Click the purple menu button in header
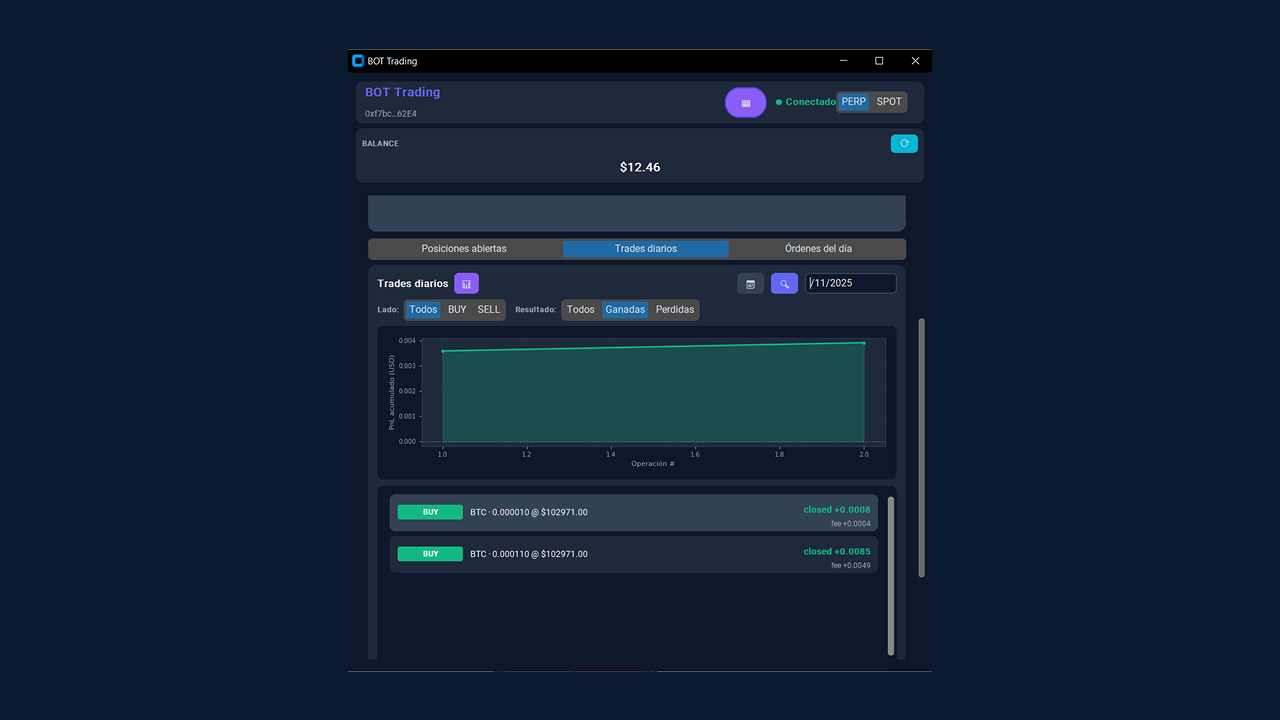The height and width of the screenshot is (720, 1280). point(745,103)
